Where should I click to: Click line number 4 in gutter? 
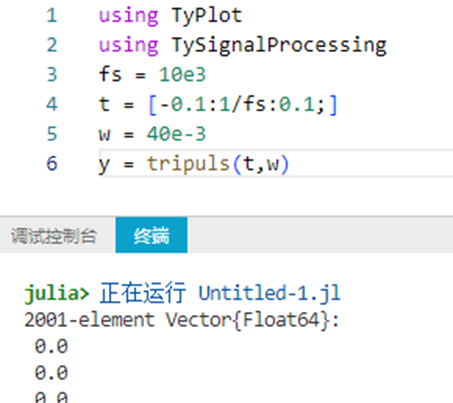tap(52, 104)
